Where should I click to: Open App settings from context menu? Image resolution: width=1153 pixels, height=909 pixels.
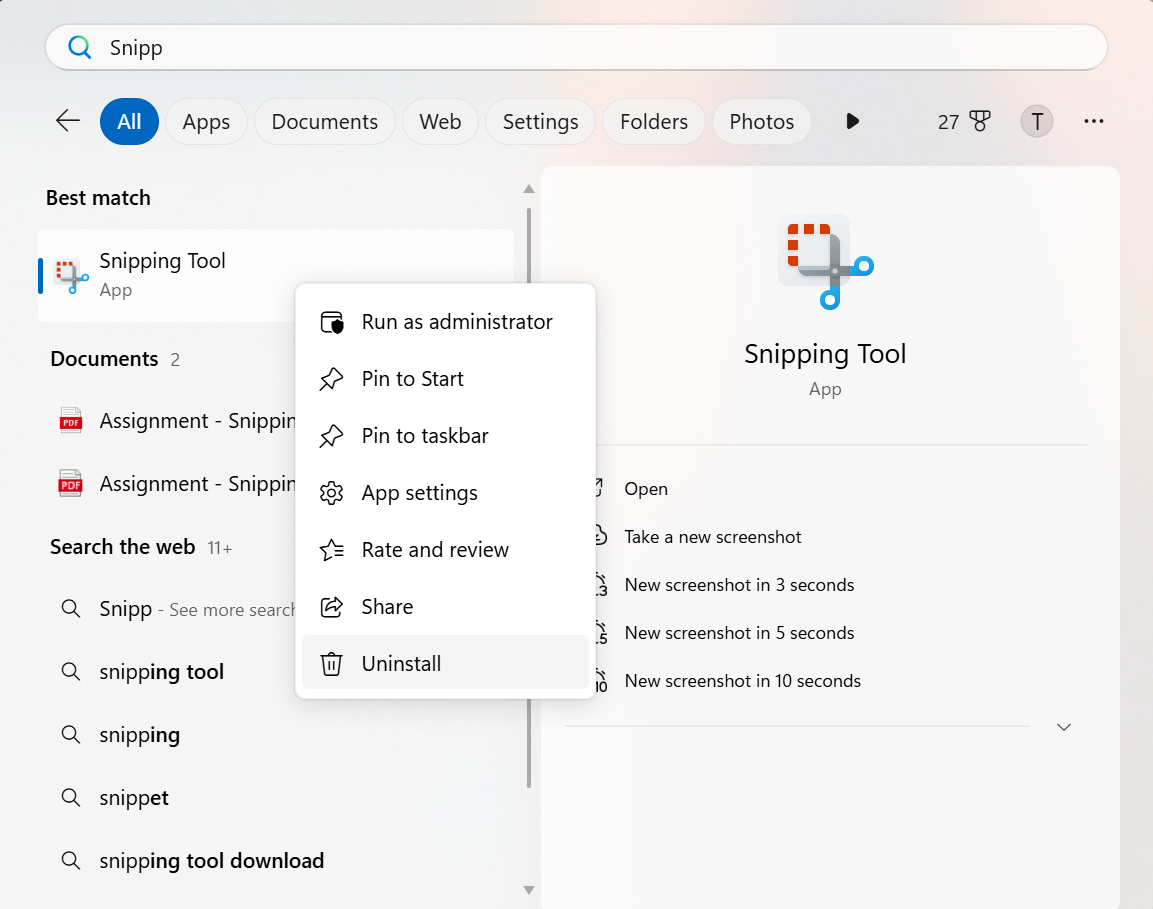[445, 493]
